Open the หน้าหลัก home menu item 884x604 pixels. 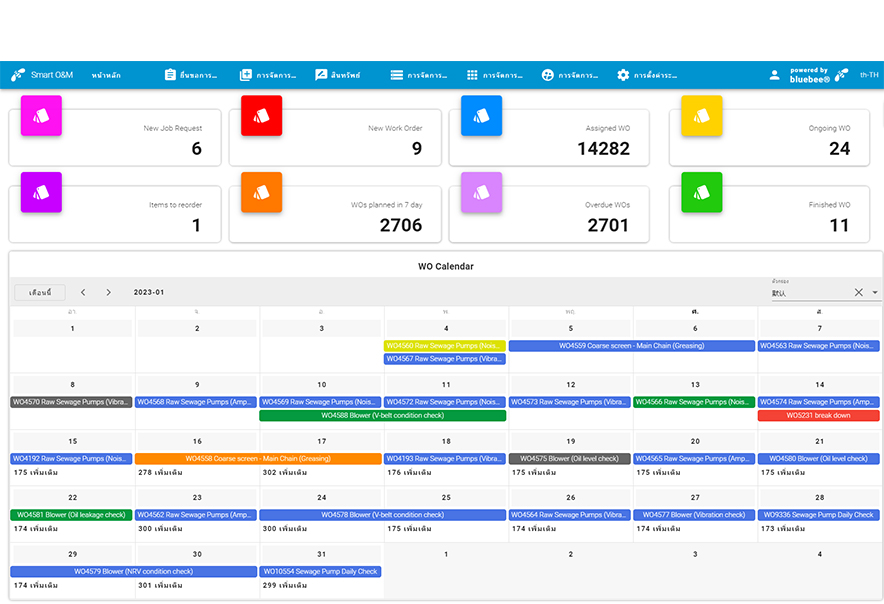click(106, 75)
